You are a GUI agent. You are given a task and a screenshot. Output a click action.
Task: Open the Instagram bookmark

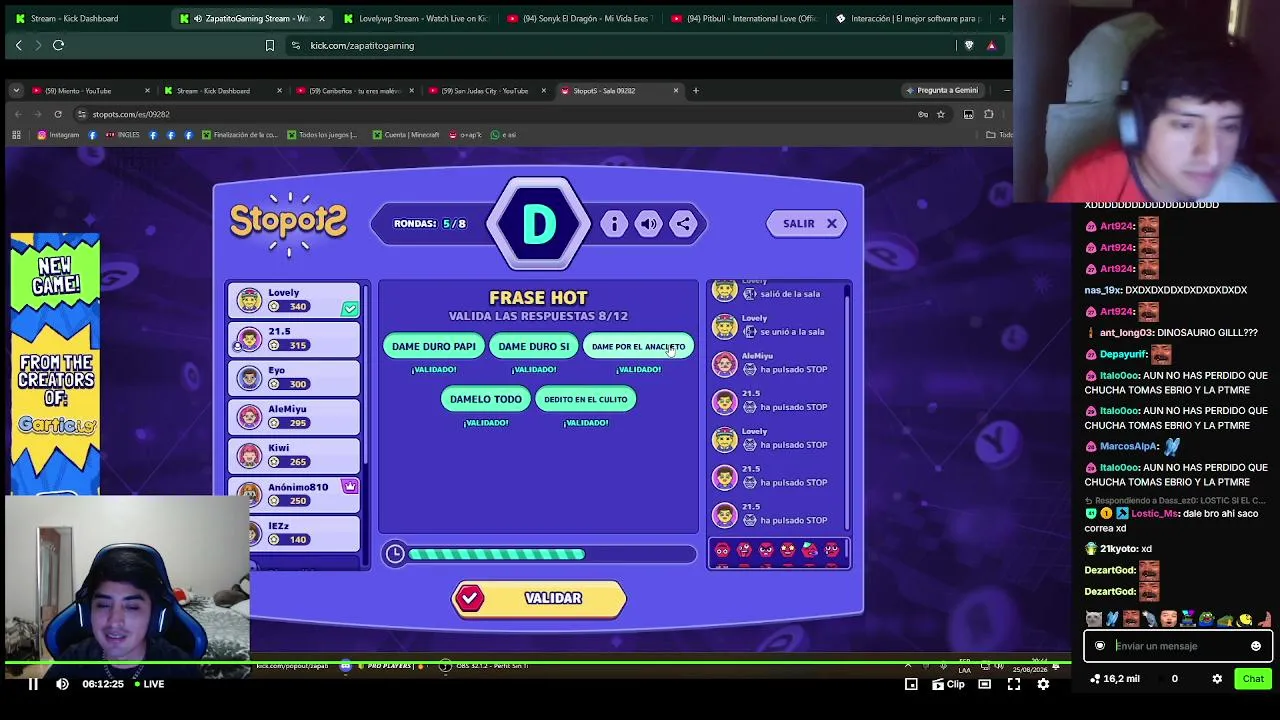click(x=59, y=135)
